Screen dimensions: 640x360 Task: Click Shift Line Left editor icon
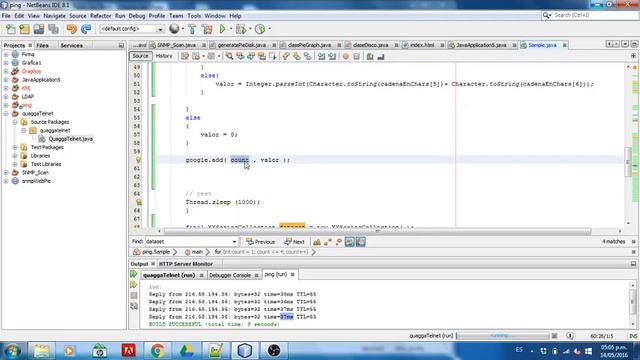point(322,56)
